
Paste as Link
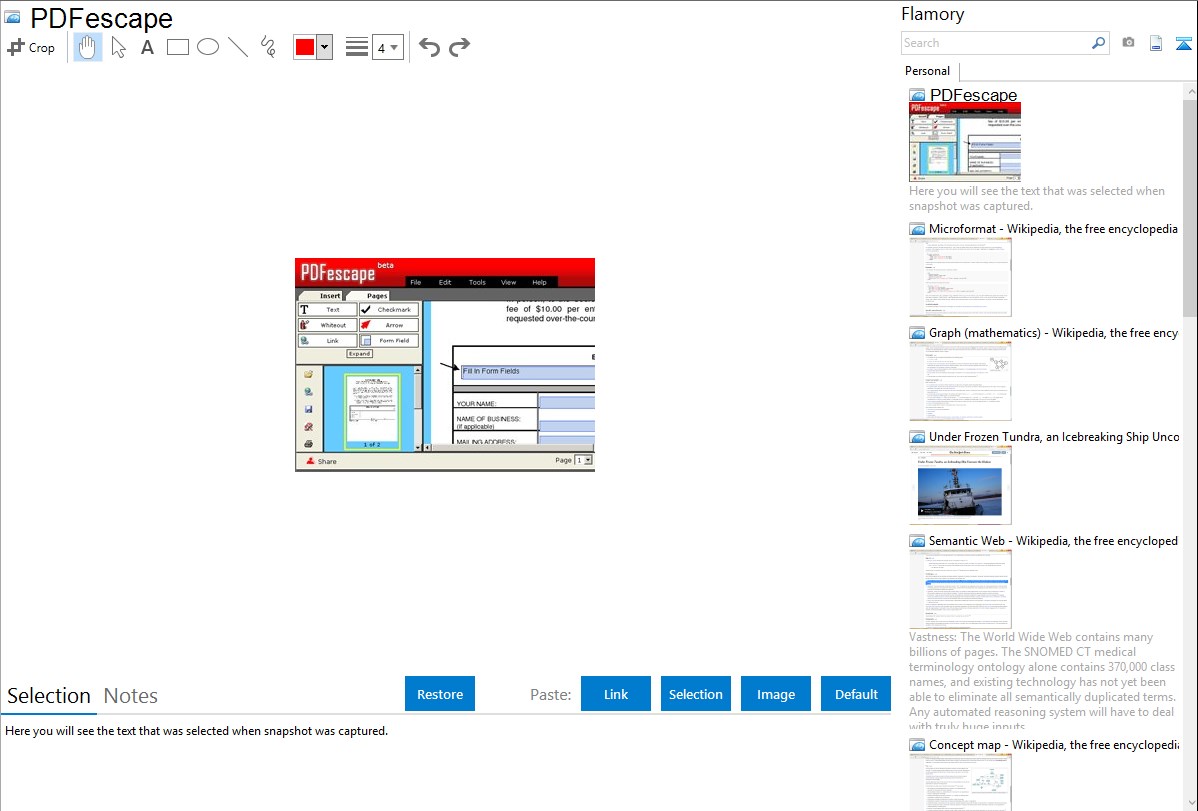(616, 694)
